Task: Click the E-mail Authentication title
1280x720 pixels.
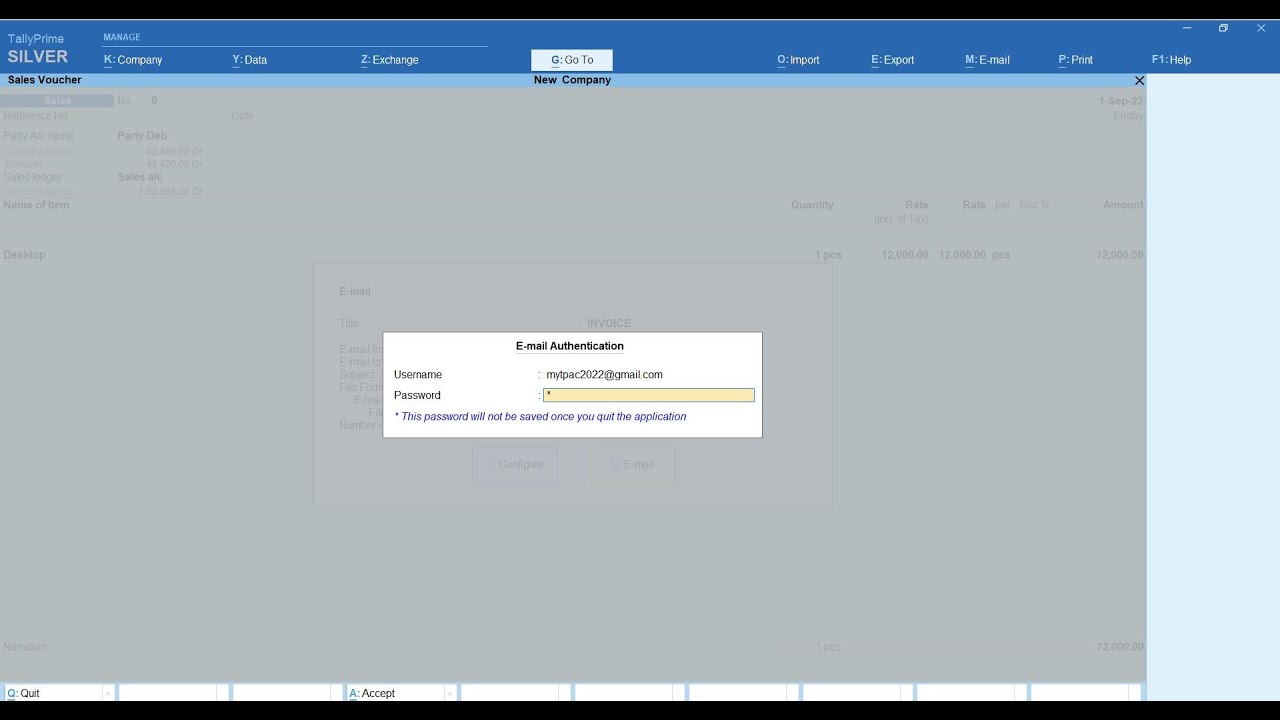Action: [570, 346]
